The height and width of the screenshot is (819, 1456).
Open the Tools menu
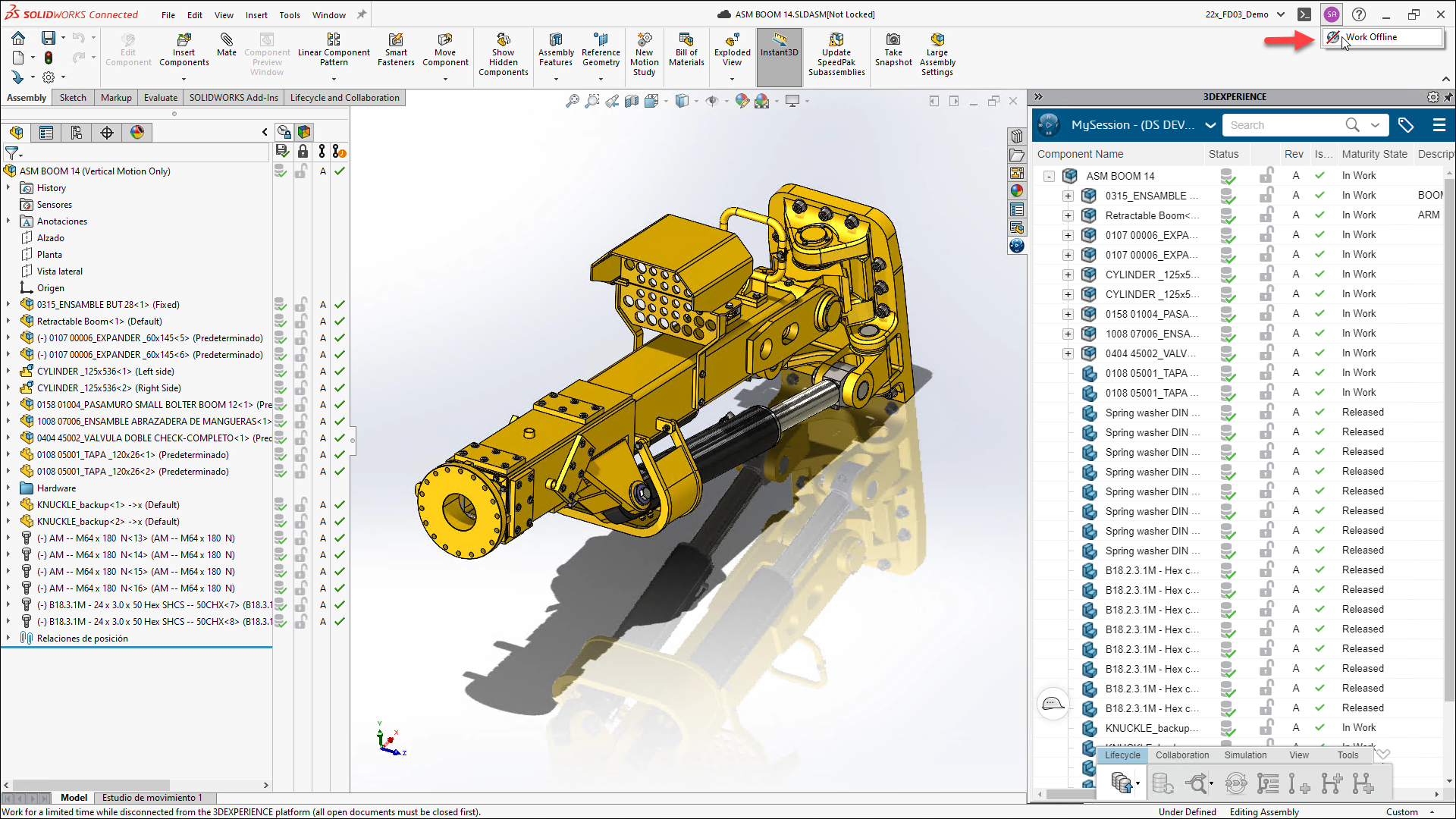pos(289,14)
